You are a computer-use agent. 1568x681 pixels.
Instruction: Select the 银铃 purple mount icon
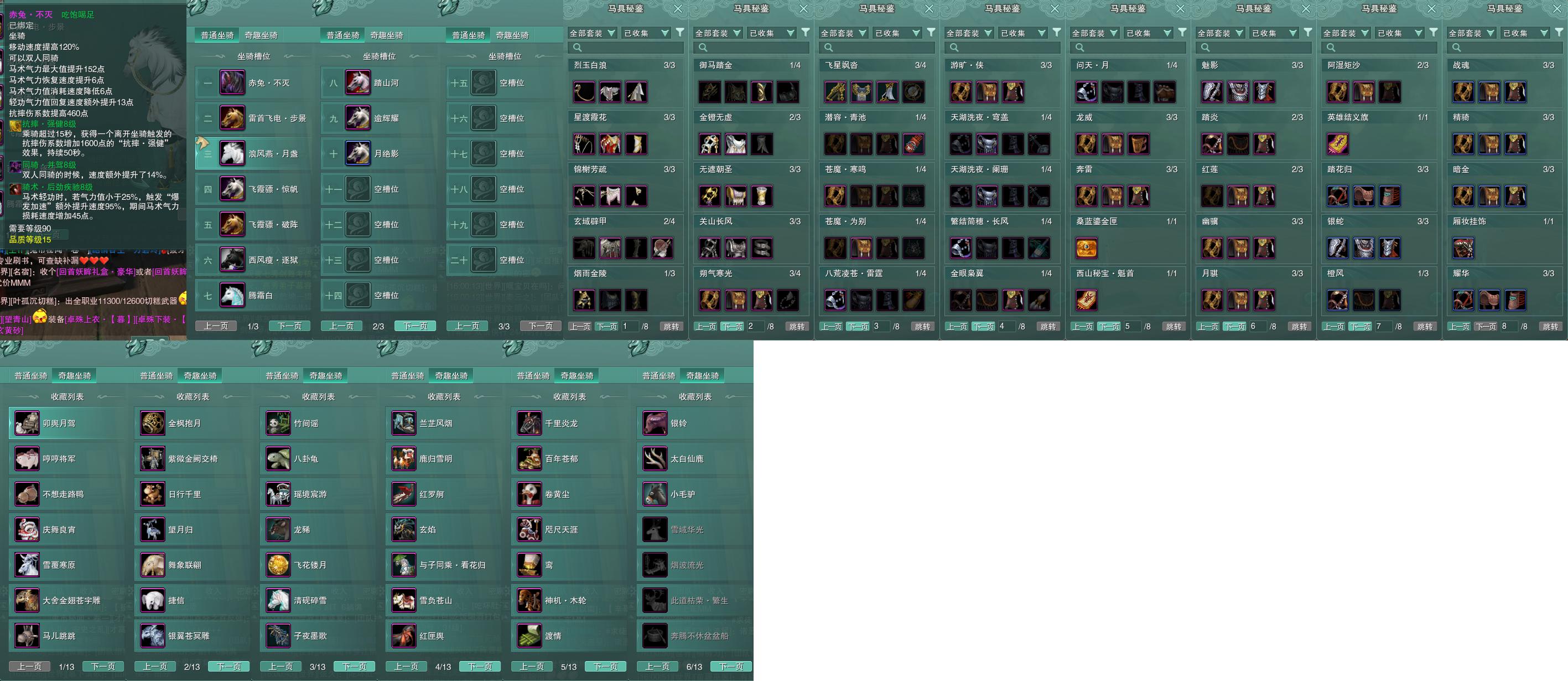tap(655, 424)
